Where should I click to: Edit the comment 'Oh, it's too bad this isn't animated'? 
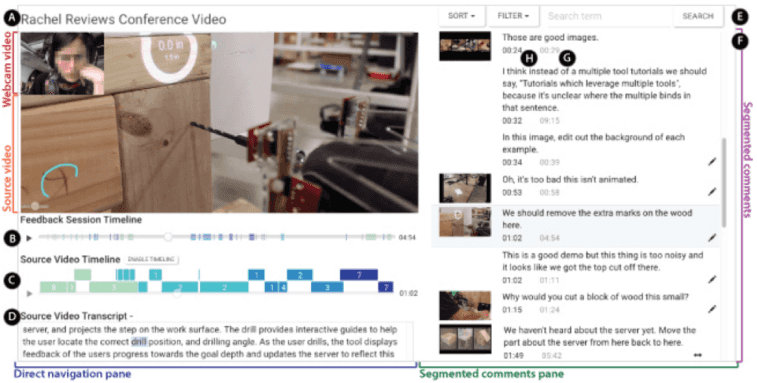point(712,192)
